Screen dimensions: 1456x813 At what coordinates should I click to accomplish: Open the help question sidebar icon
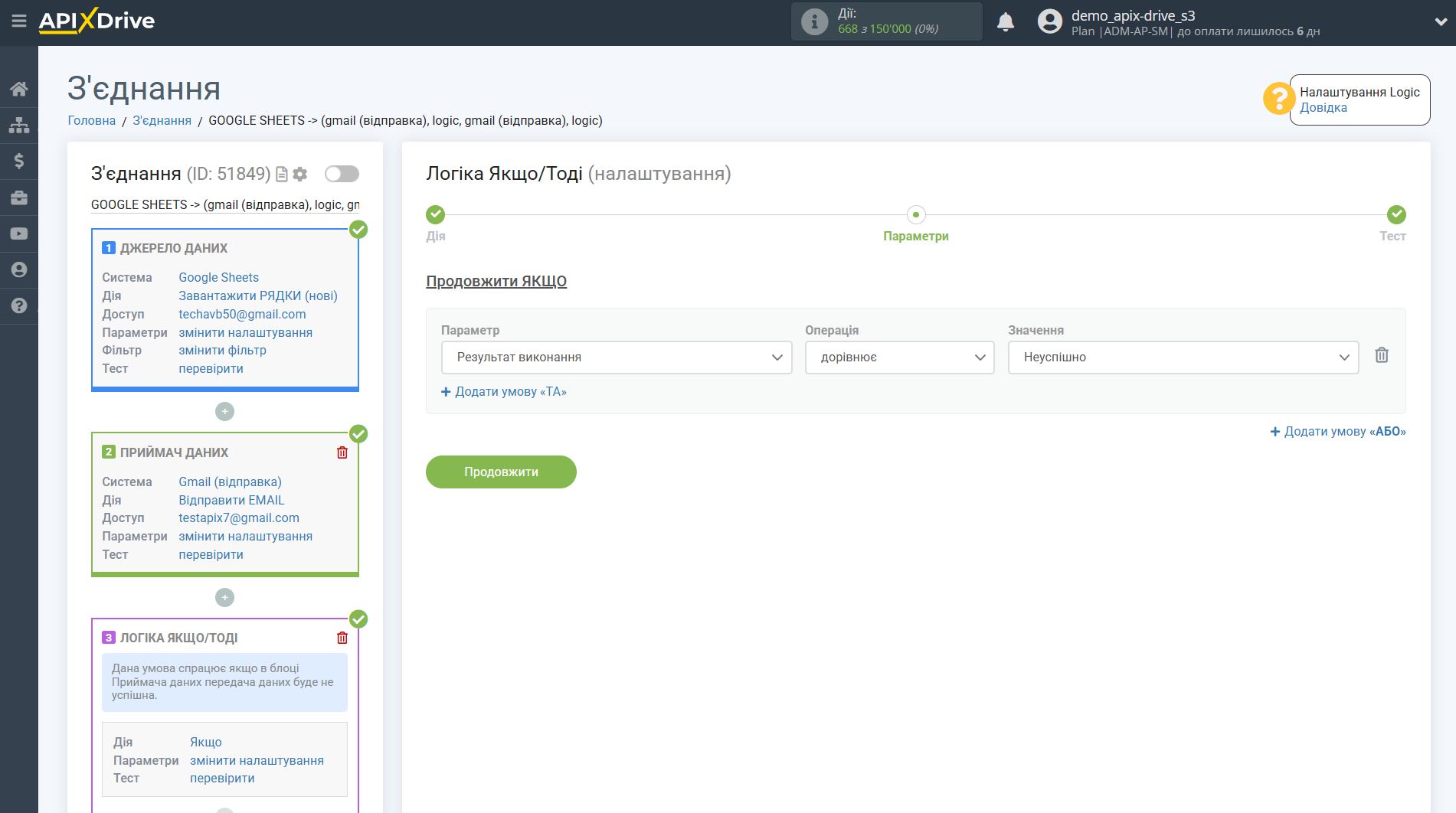coord(19,305)
